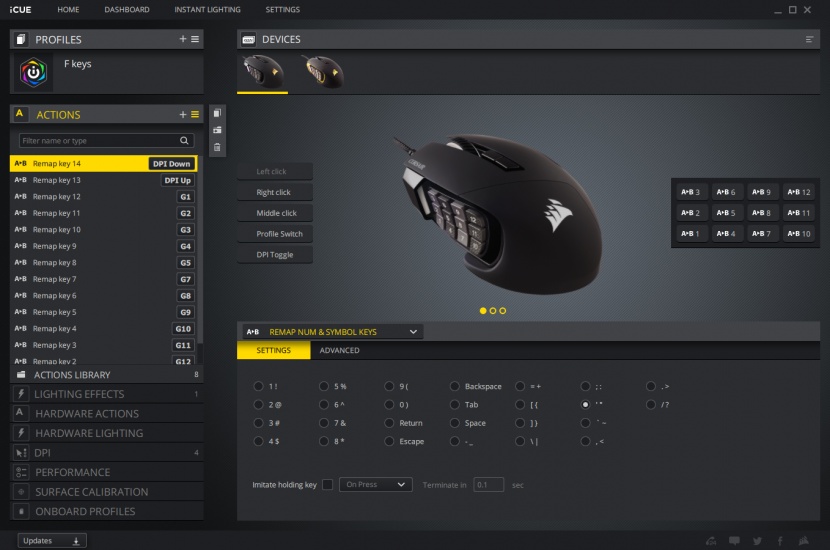Click the Terminate in seconds field
The height and width of the screenshot is (550, 830).
click(x=488, y=484)
